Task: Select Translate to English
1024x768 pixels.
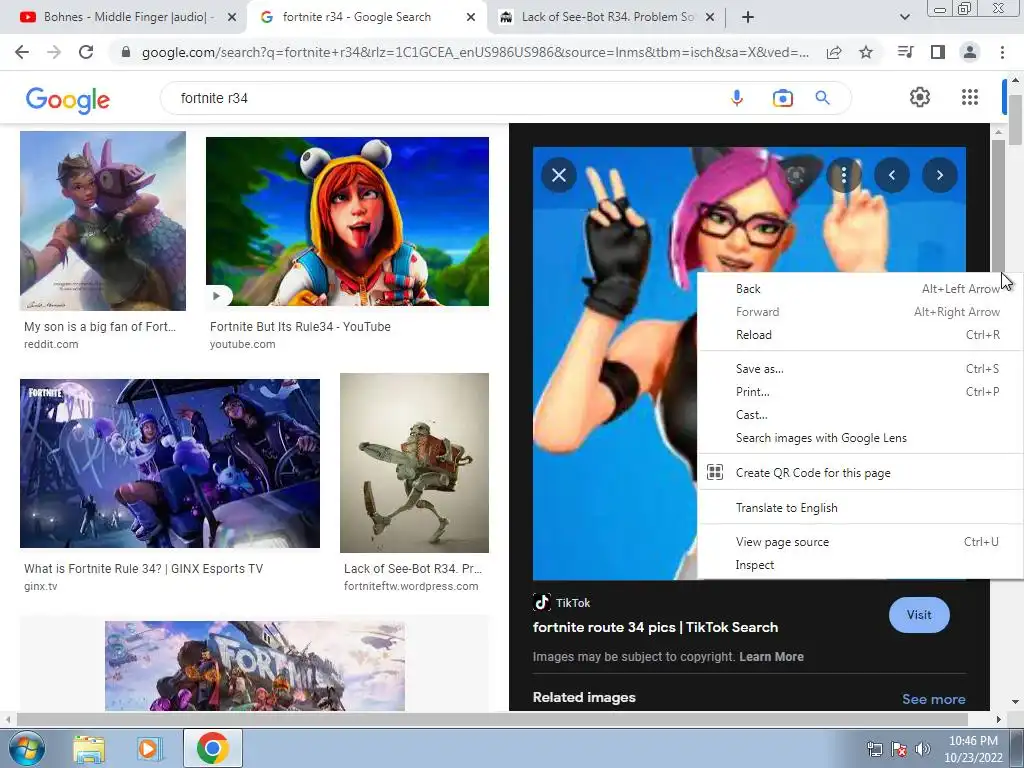Action: click(x=861, y=507)
